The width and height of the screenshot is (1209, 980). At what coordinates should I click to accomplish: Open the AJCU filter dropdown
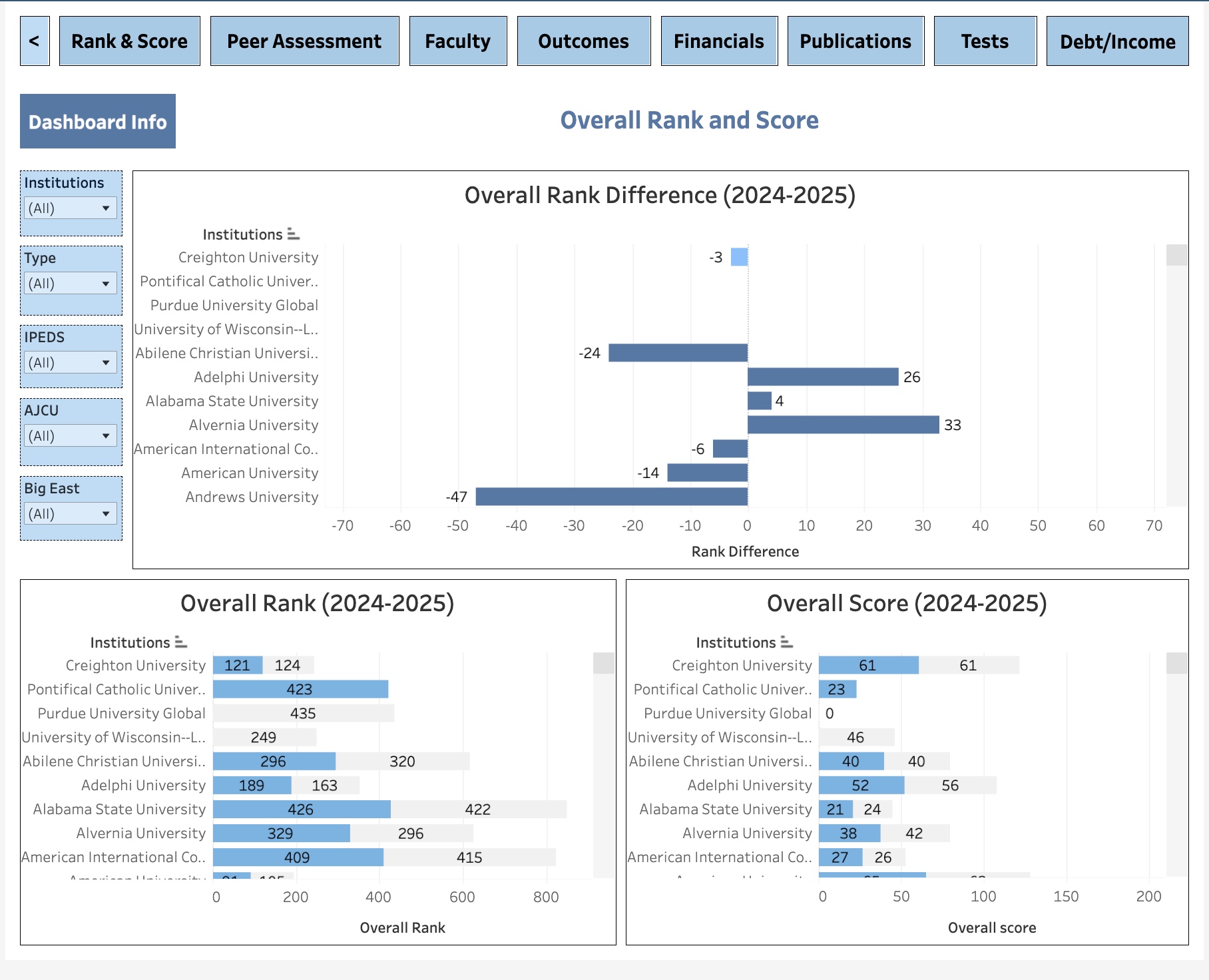[71, 435]
